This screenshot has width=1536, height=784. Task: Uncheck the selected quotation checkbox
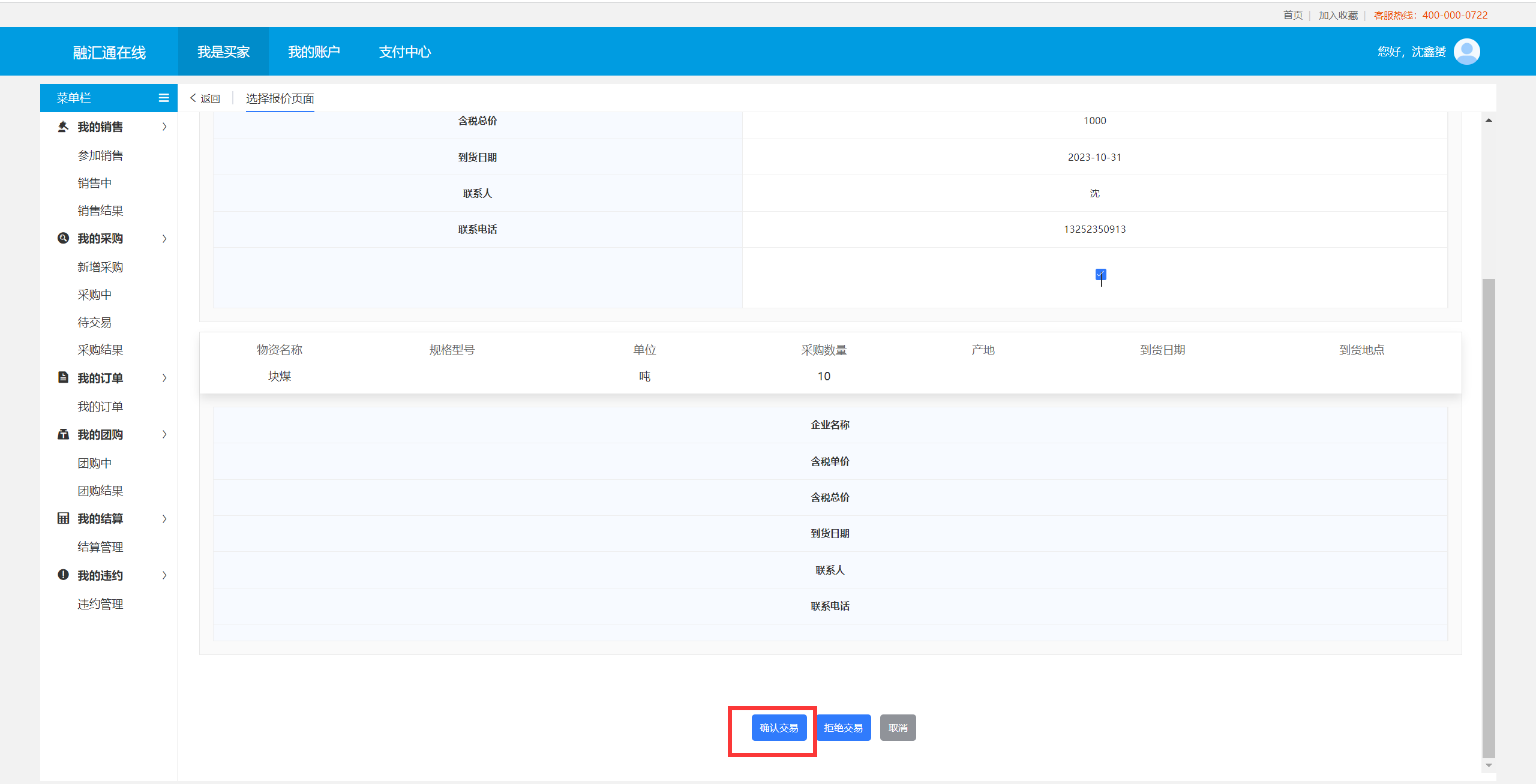pyautogui.click(x=1100, y=274)
